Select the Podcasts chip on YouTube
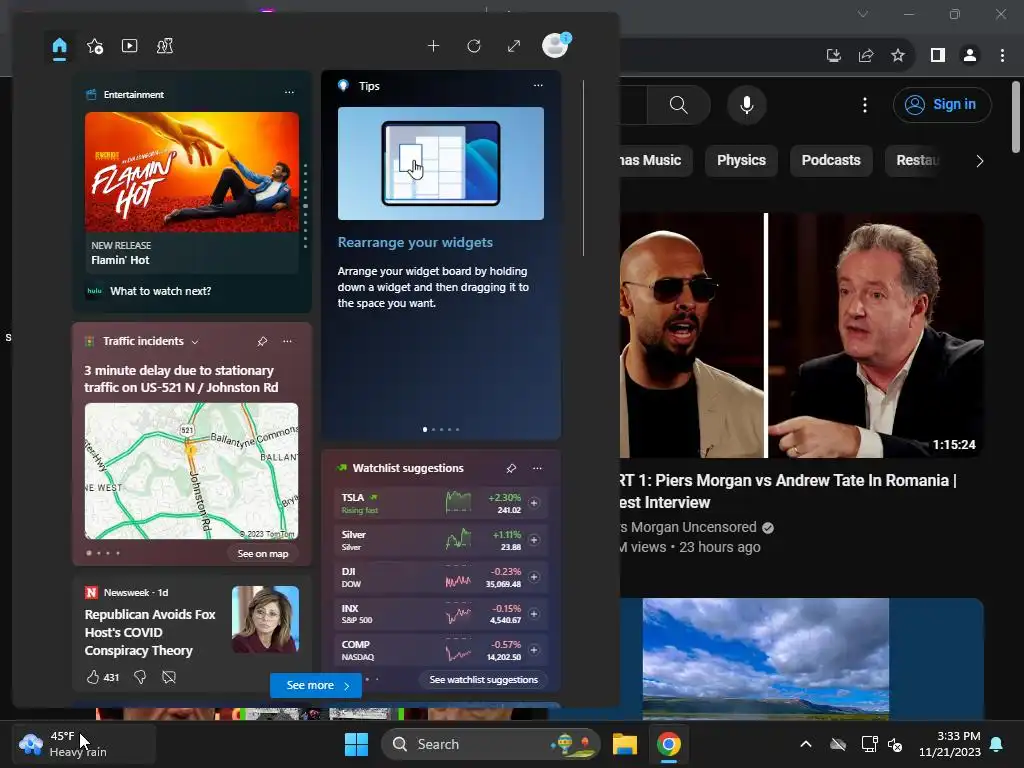The image size is (1024, 768). [831, 161]
